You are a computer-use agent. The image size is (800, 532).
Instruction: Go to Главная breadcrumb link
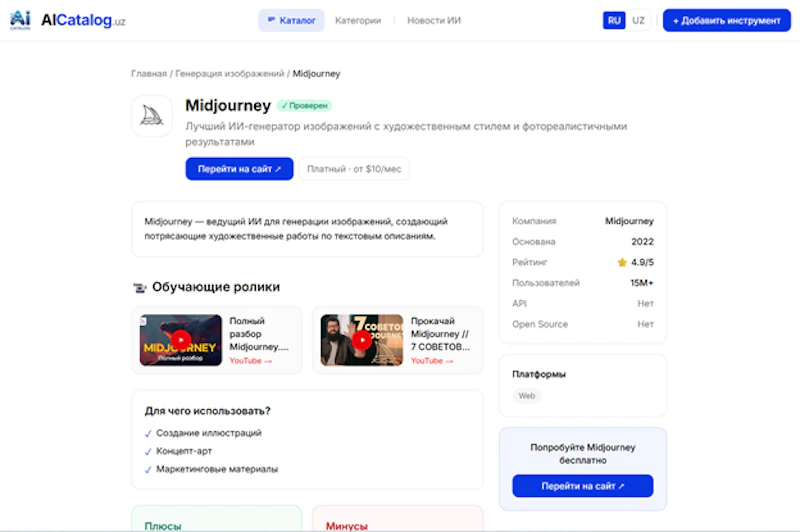pyautogui.click(x=149, y=73)
